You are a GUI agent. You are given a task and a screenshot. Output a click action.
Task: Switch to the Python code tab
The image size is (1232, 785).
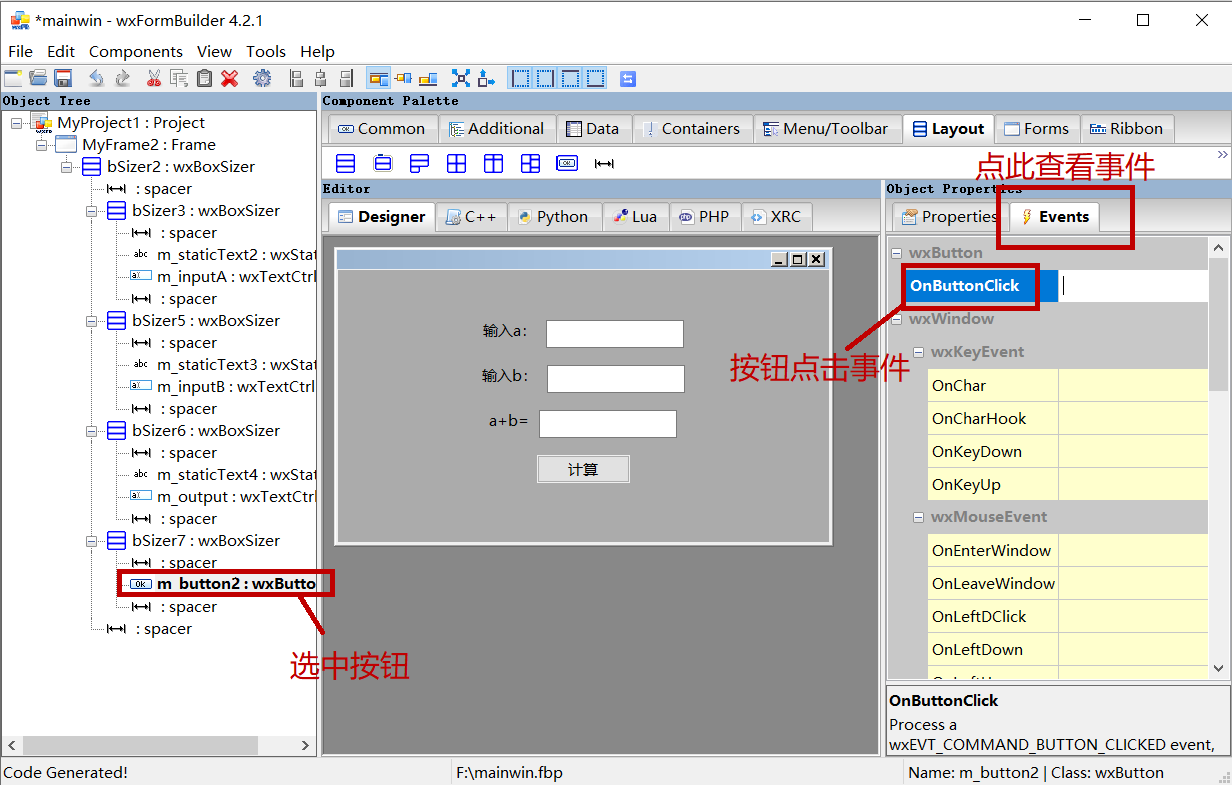(555, 216)
